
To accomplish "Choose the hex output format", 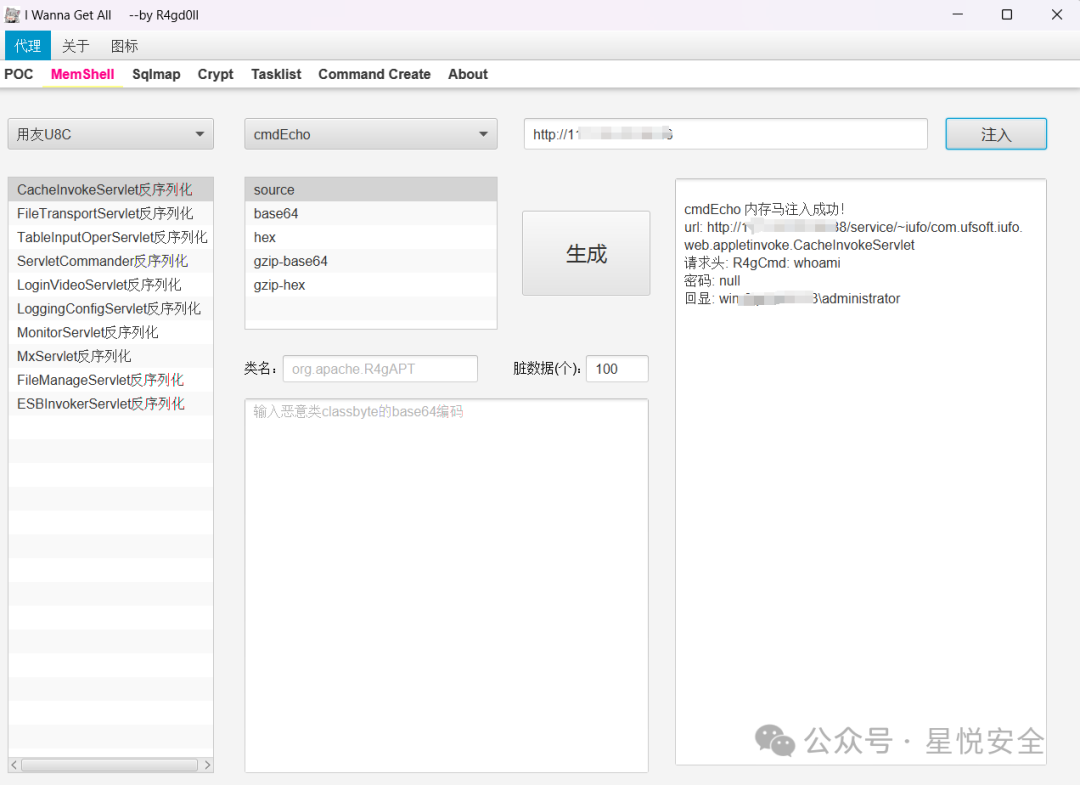I will 371,237.
